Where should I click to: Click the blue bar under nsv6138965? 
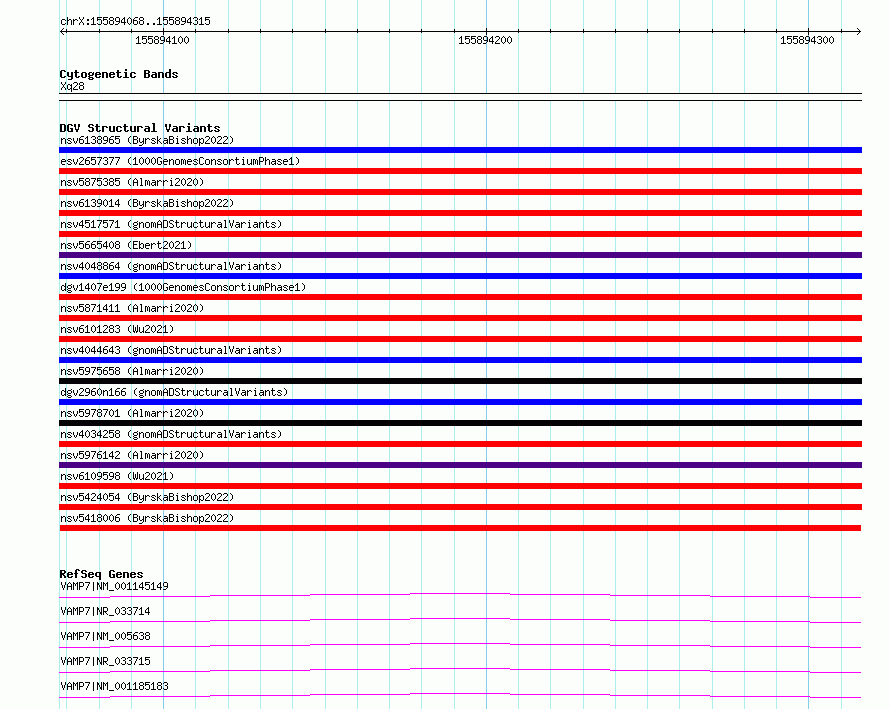[460, 150]
